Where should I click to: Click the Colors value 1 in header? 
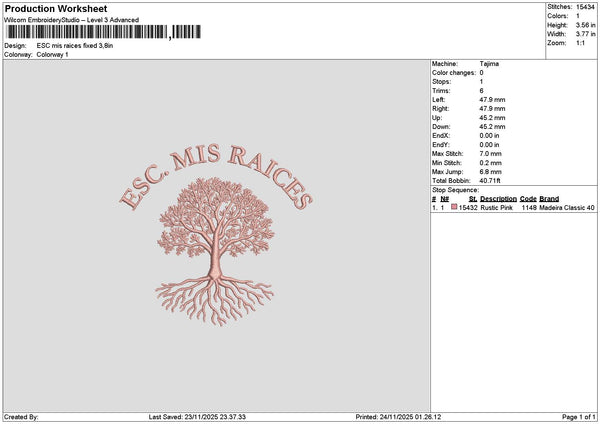(578, 16)
